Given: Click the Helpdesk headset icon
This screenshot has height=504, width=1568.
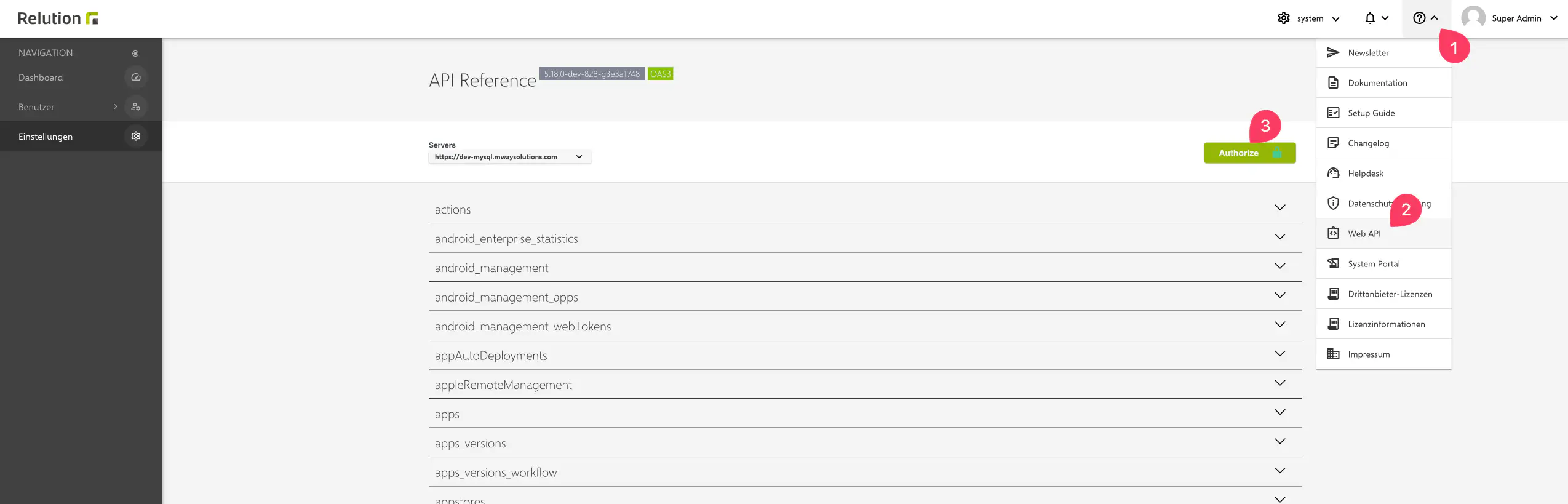Looking at the screenshot, I should pos(1333,174).
